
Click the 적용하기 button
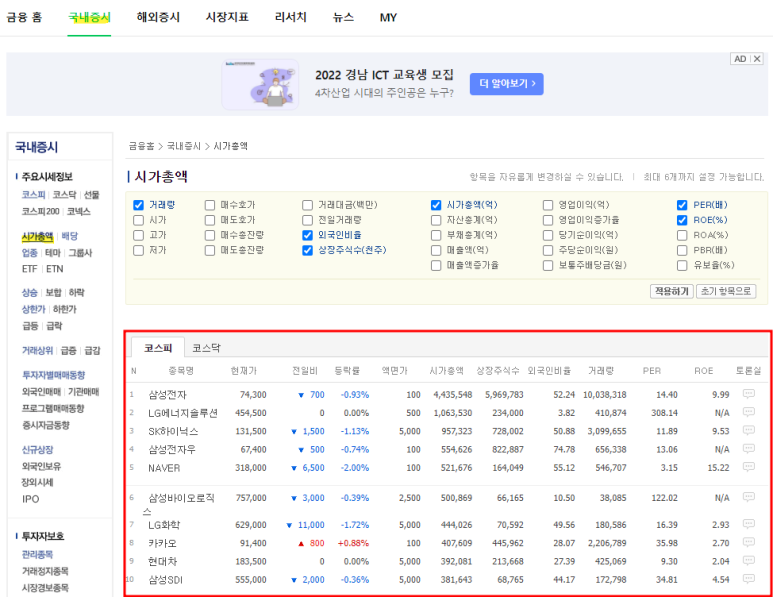(671, 291)
